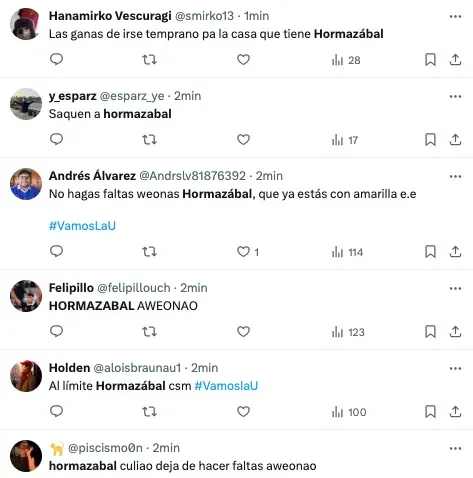The image size is (473, 478).
Task: Share Andrés Álvarez's tweet
Action: coord(455,252)
